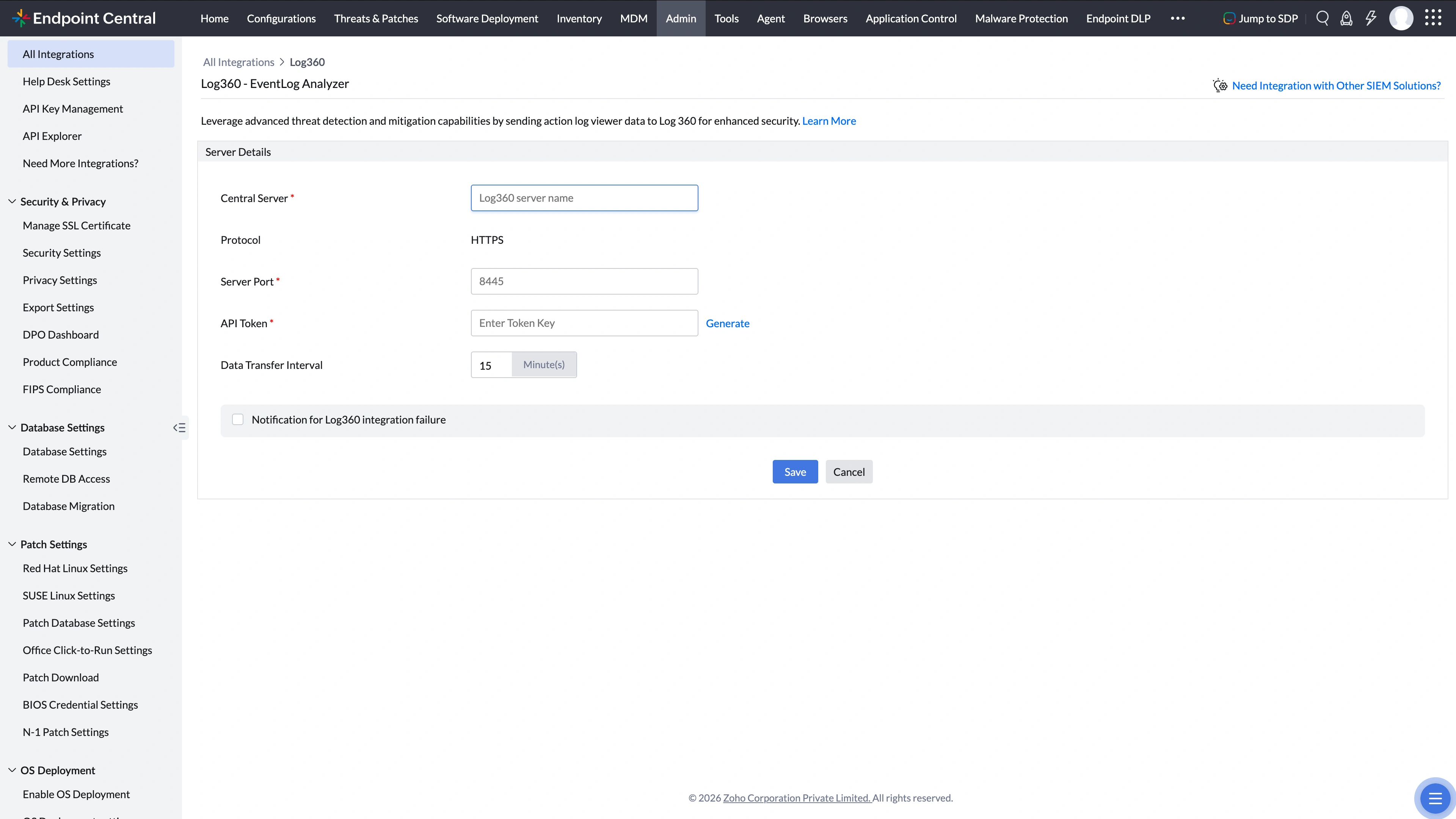Open the Browsers tab
The height and width of the screenshot is (819, 1456).
(825, 18)
